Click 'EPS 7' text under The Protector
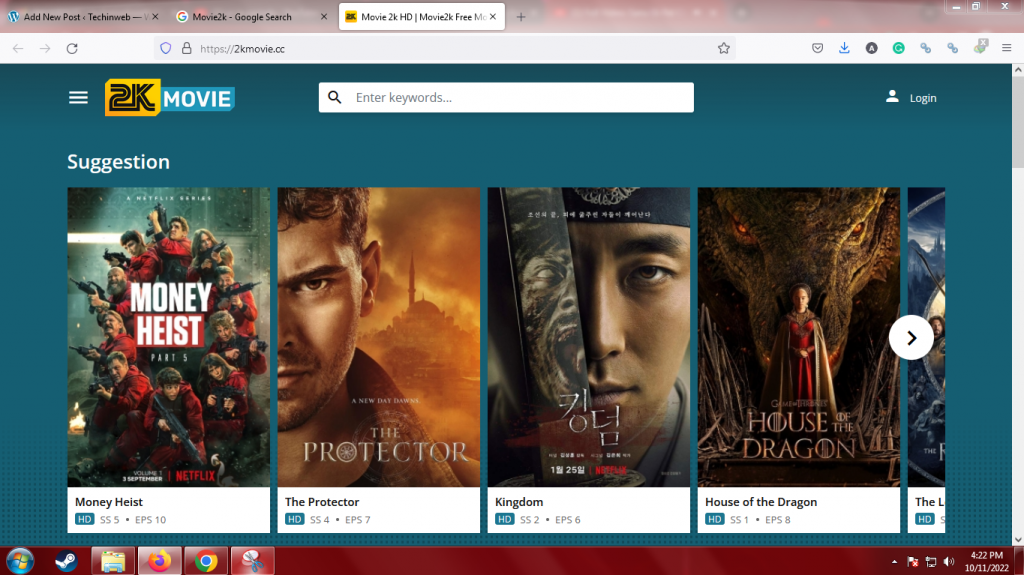Screen dimensions: 1024x575 [357, 520]
